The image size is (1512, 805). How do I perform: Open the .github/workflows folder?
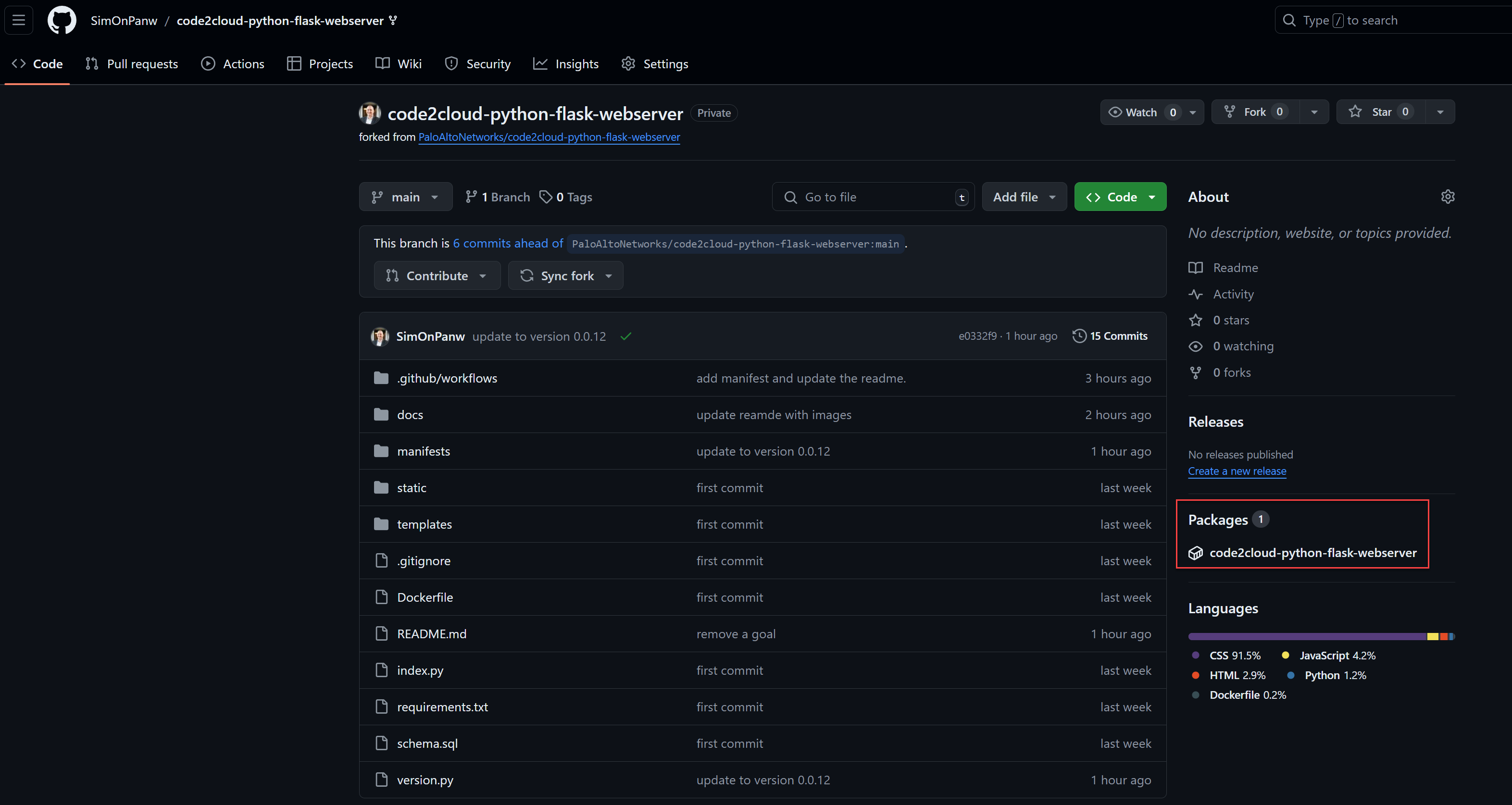pyautogui.click(x=447, y=378)
